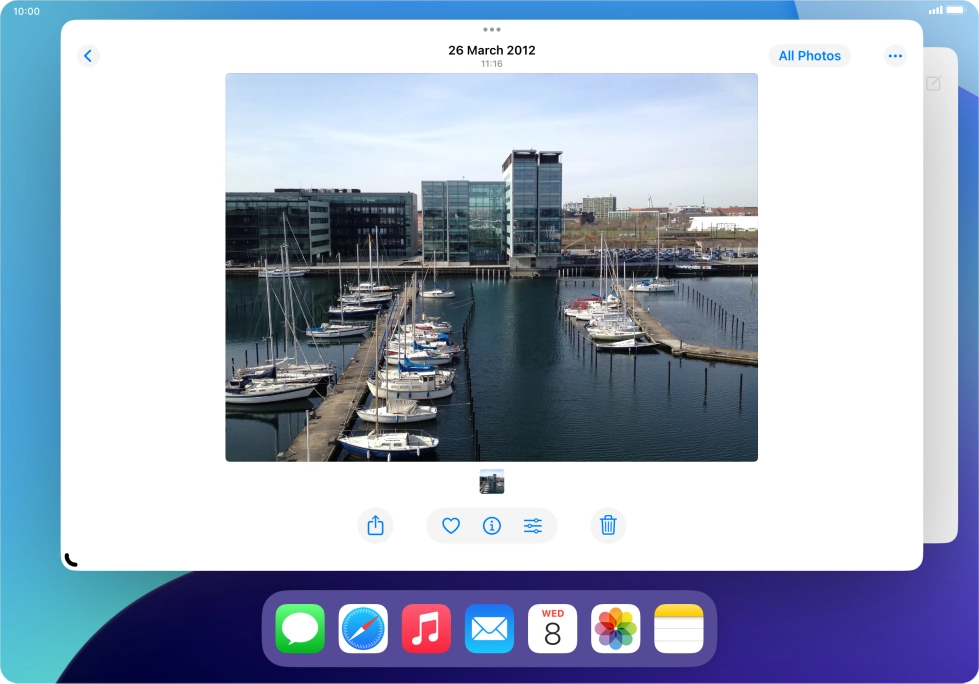Mark the photo as a favorite
This screenshot has height=684, width=979.
tap(449, 525)
